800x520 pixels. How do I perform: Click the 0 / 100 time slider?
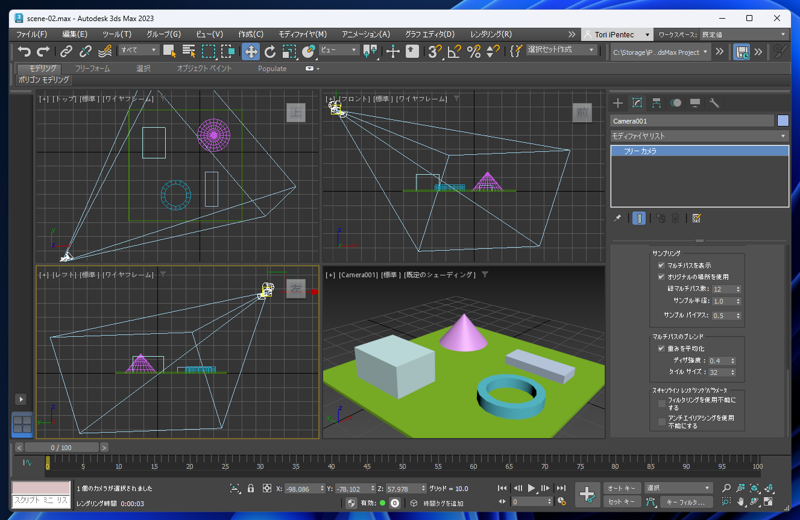tap(61, 448)
